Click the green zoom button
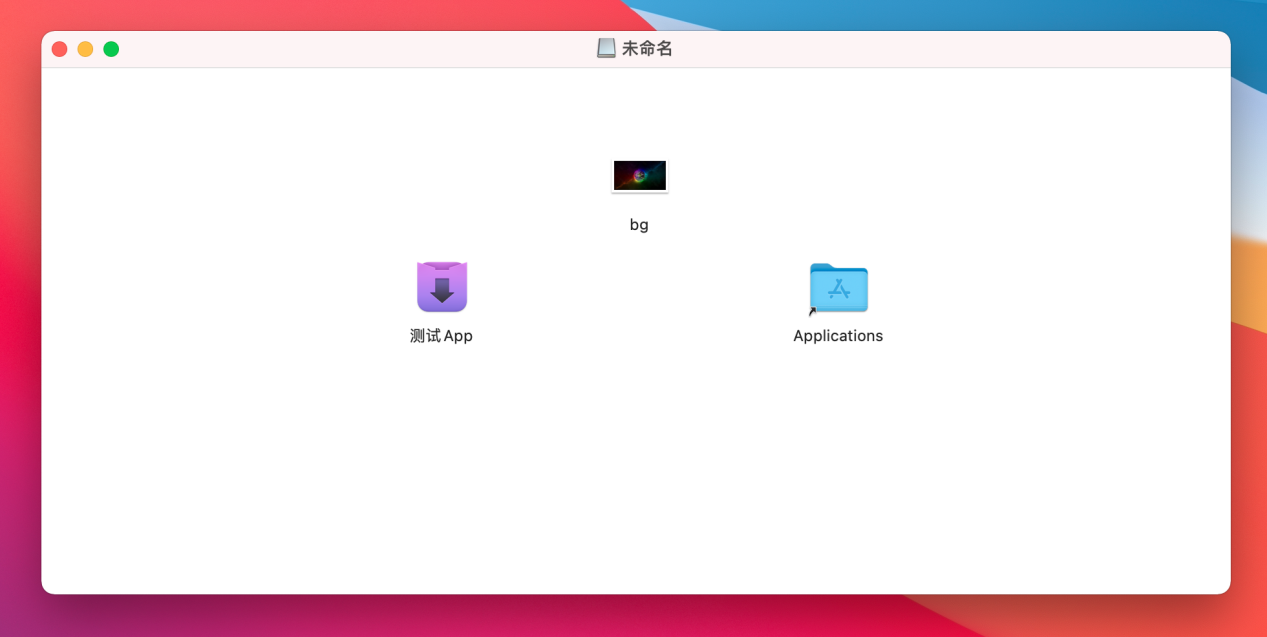 tap(111, 48)
